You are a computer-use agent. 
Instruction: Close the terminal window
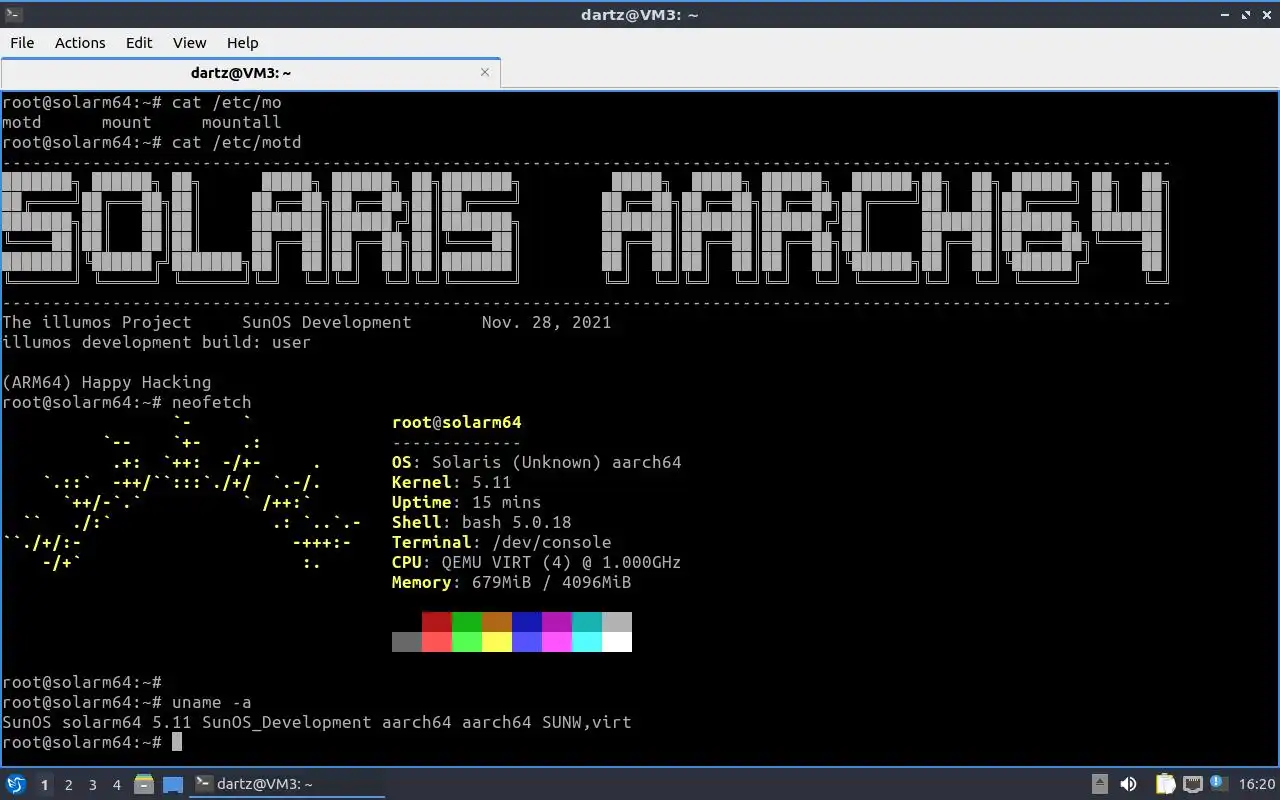click(x=1266, y=14)
